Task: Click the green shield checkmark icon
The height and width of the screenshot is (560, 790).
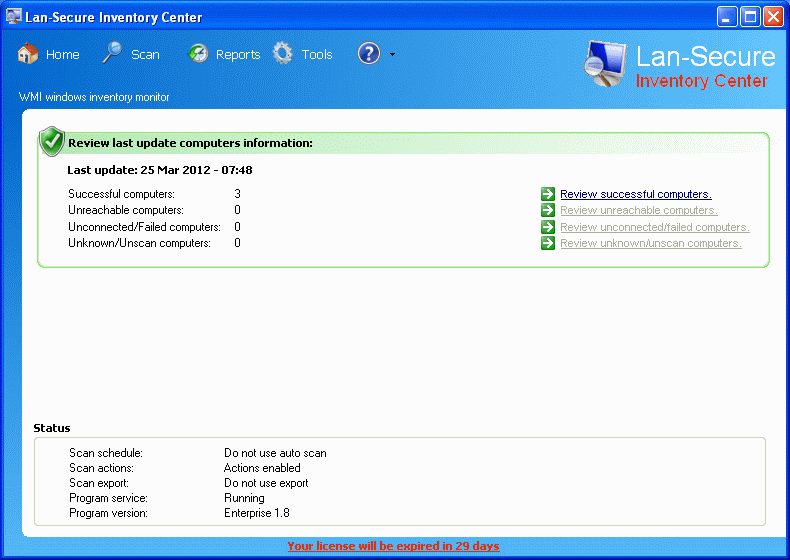Action: 52,141
